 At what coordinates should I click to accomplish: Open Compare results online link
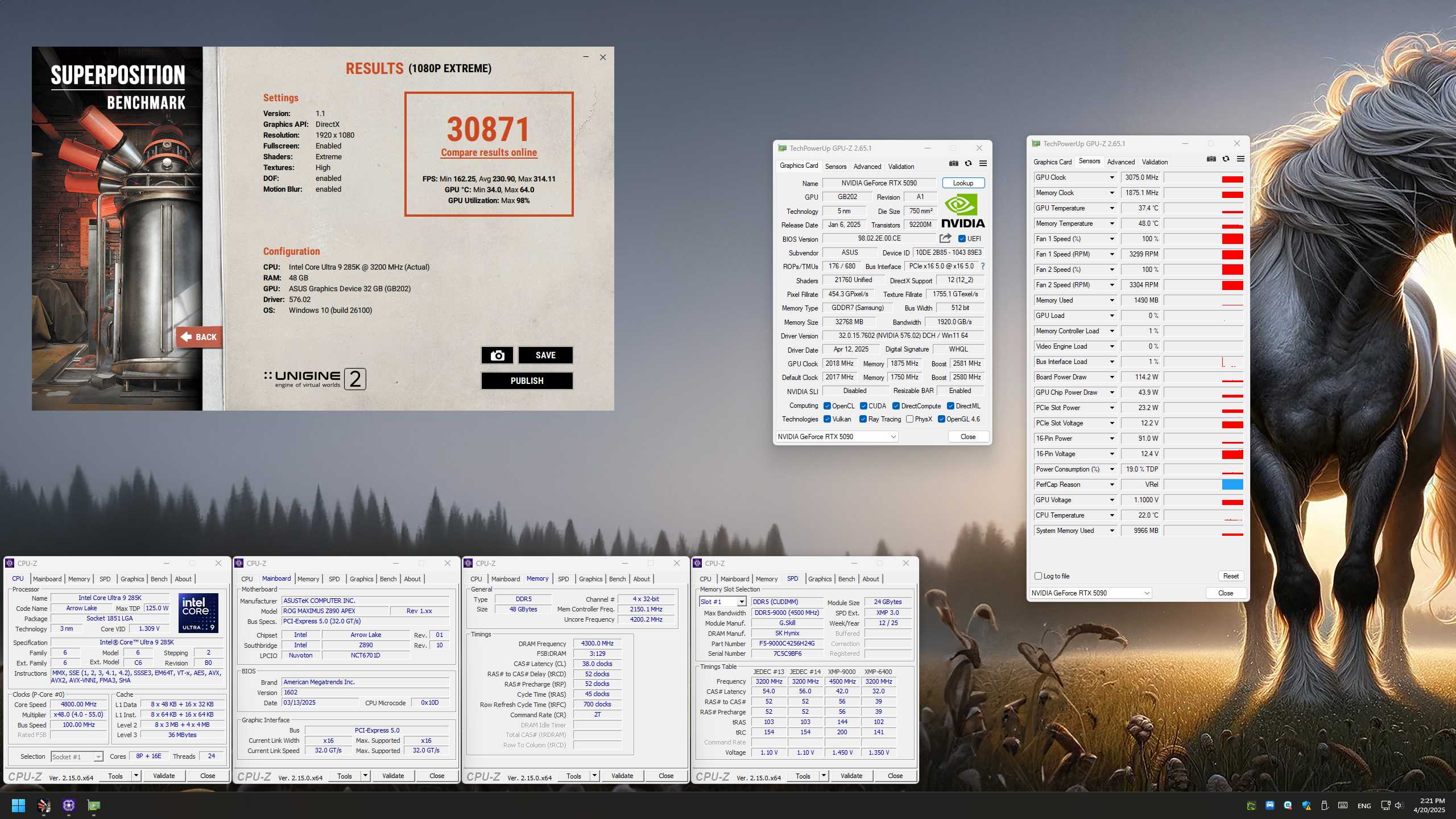pos(489,152)
